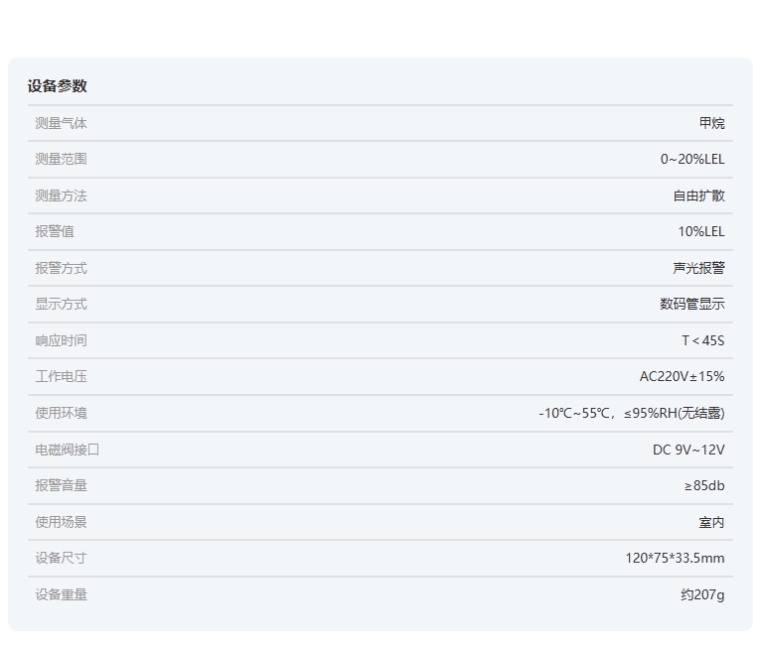
Task: Select the T<45S response time value
Action: [x=703, y=340]
